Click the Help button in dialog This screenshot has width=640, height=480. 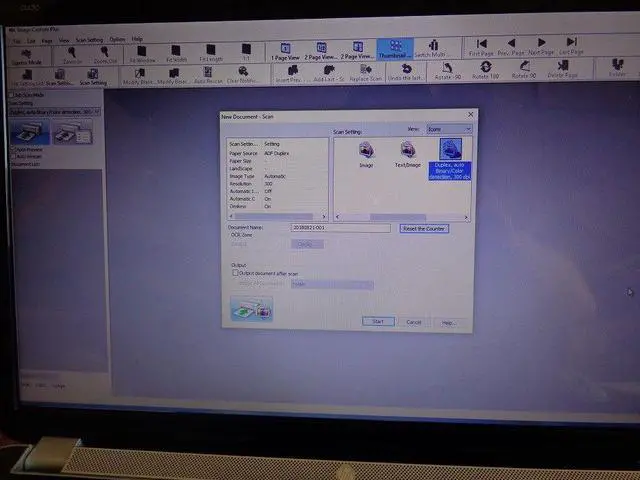point(448,323)
